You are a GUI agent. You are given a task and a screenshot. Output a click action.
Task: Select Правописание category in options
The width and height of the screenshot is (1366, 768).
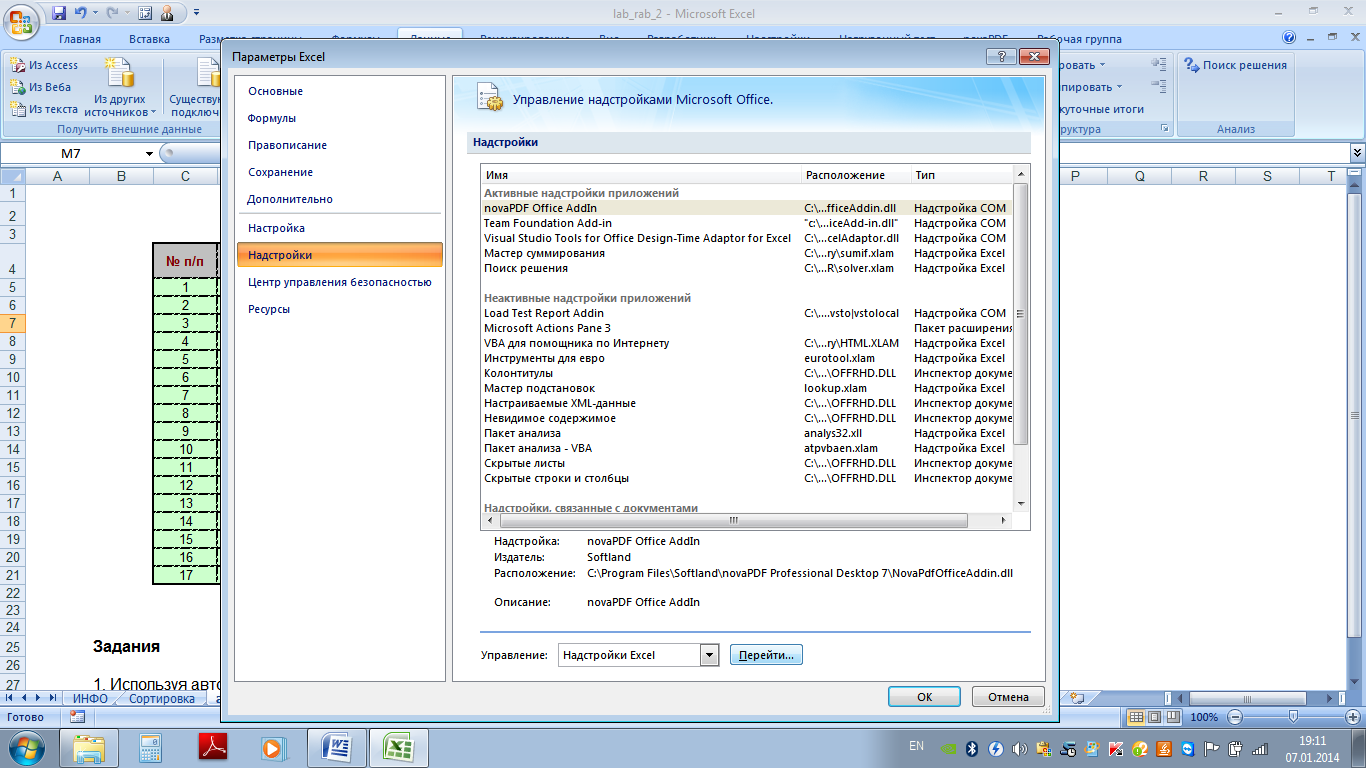339,145
